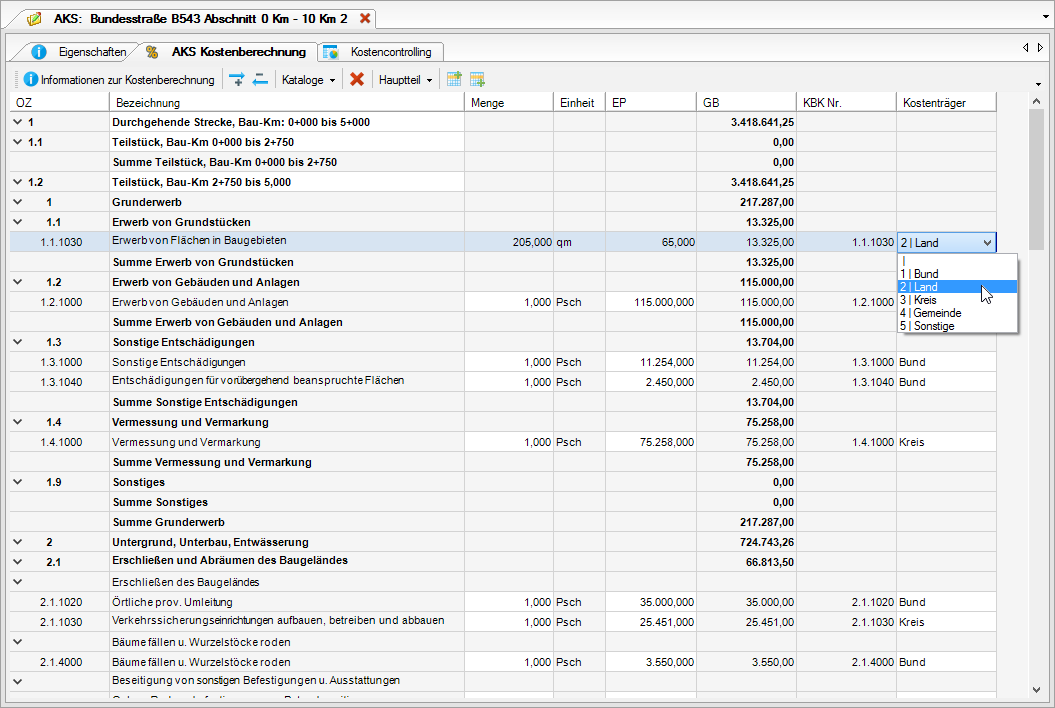Select the AKS Kostenberechnung tab

coord(227,52)
